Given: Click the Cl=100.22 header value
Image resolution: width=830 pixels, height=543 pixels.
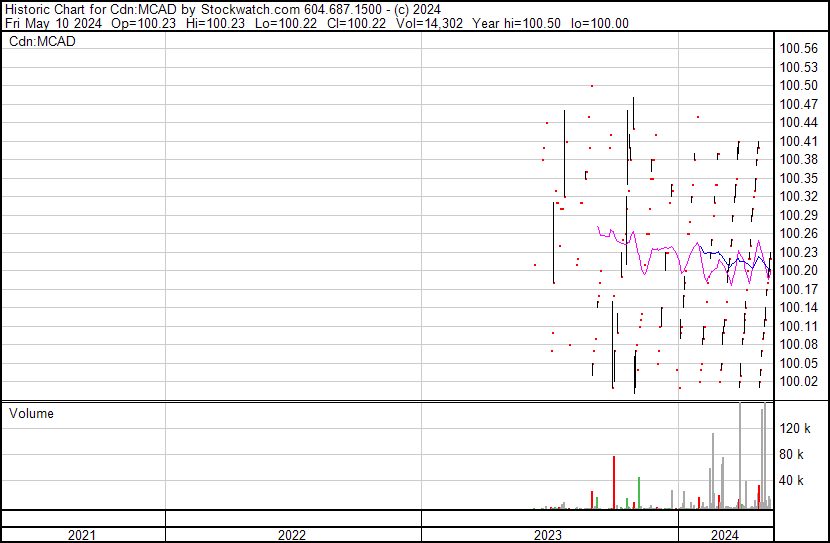Looking at the screenshot, I should tap(356, 23).
